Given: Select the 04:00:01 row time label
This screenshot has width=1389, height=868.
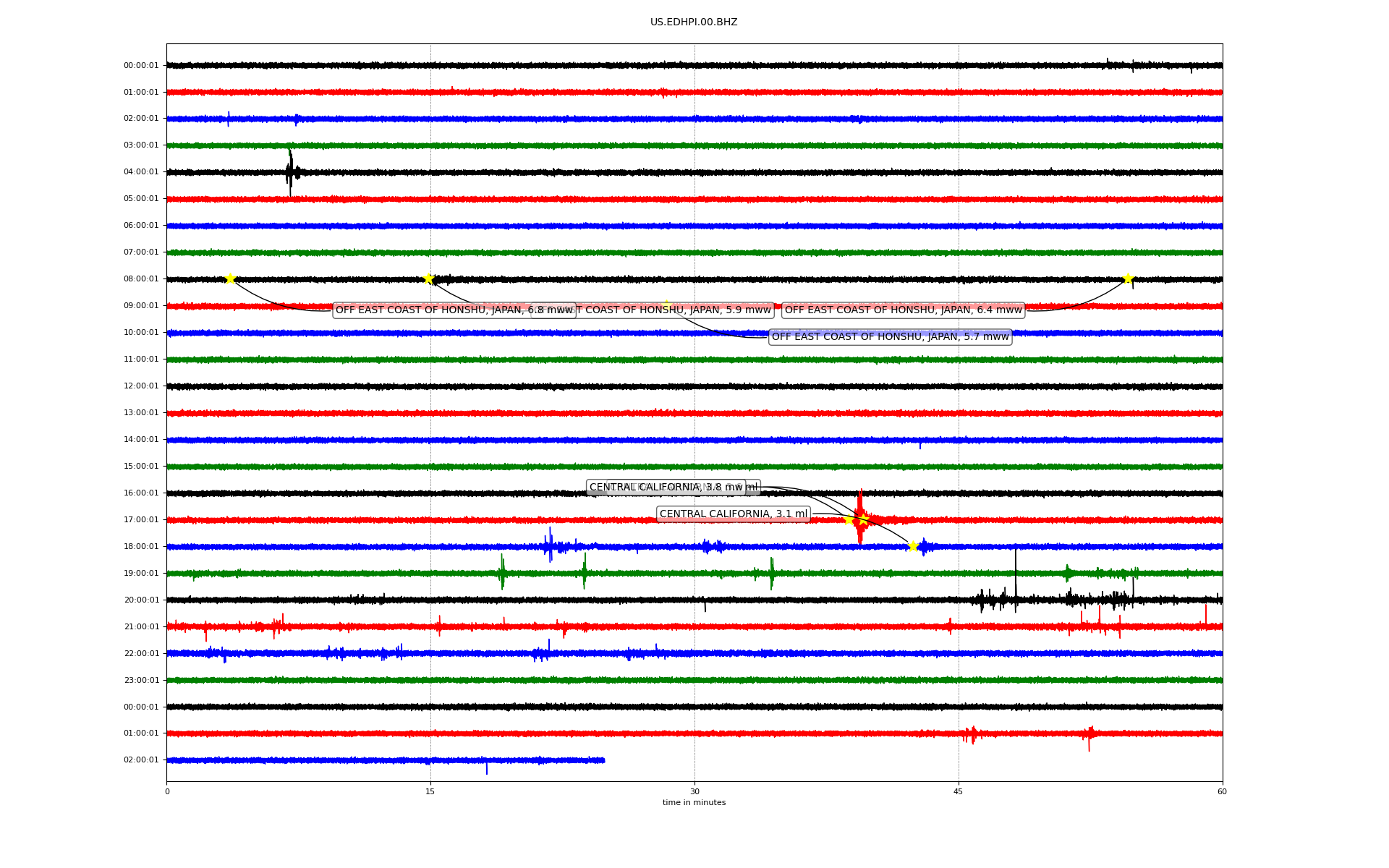Looking at the screenshot, I should coord(141,172).
